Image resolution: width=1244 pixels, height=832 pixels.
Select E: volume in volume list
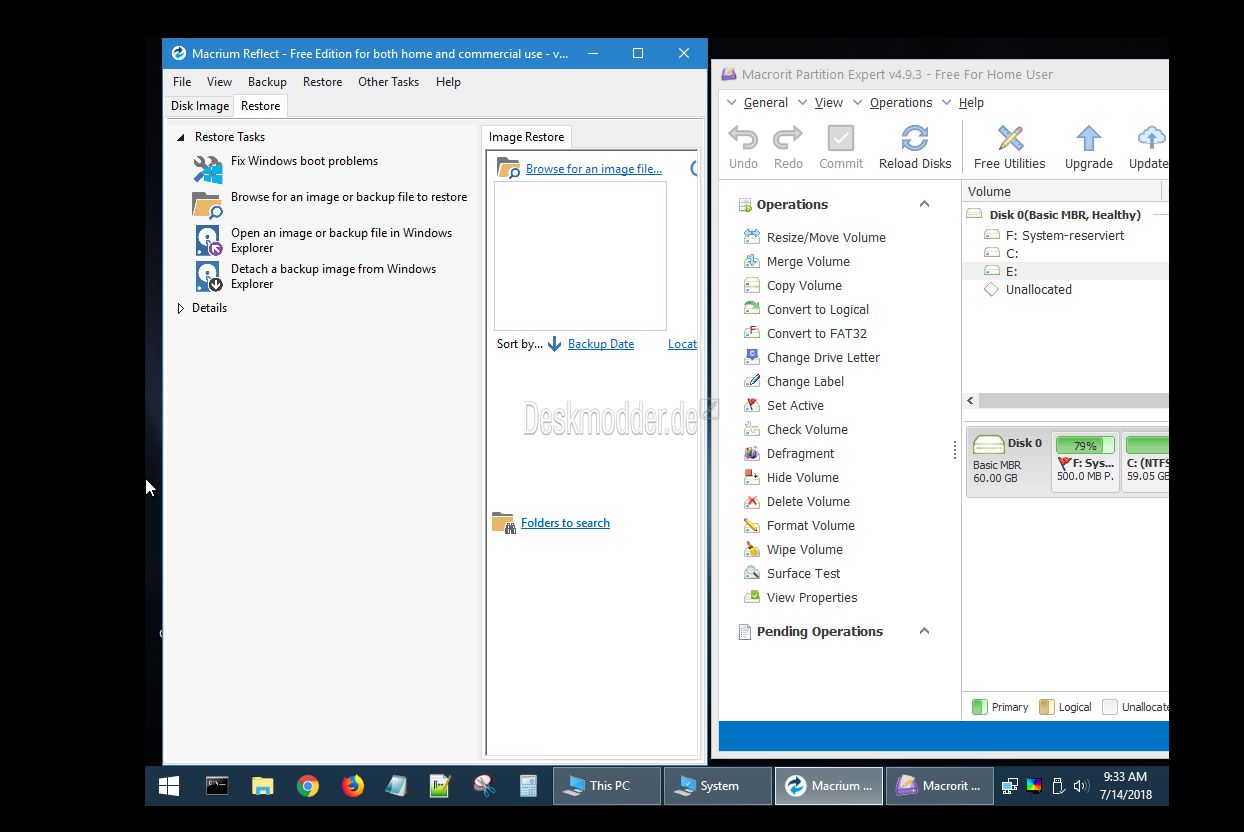pos(1066,271)
